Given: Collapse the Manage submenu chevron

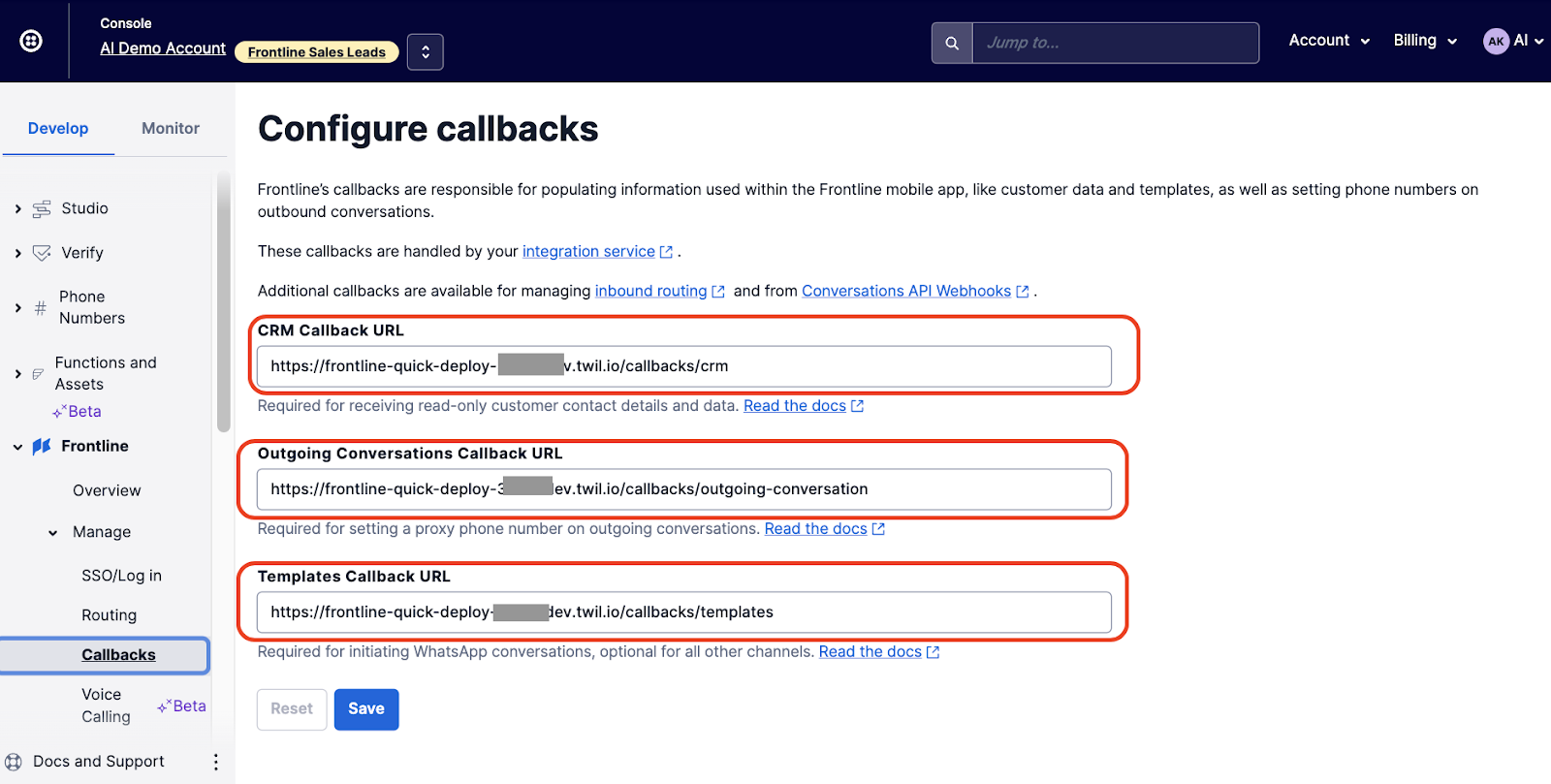Looking at the screenshot, I should tap(52, 532).
